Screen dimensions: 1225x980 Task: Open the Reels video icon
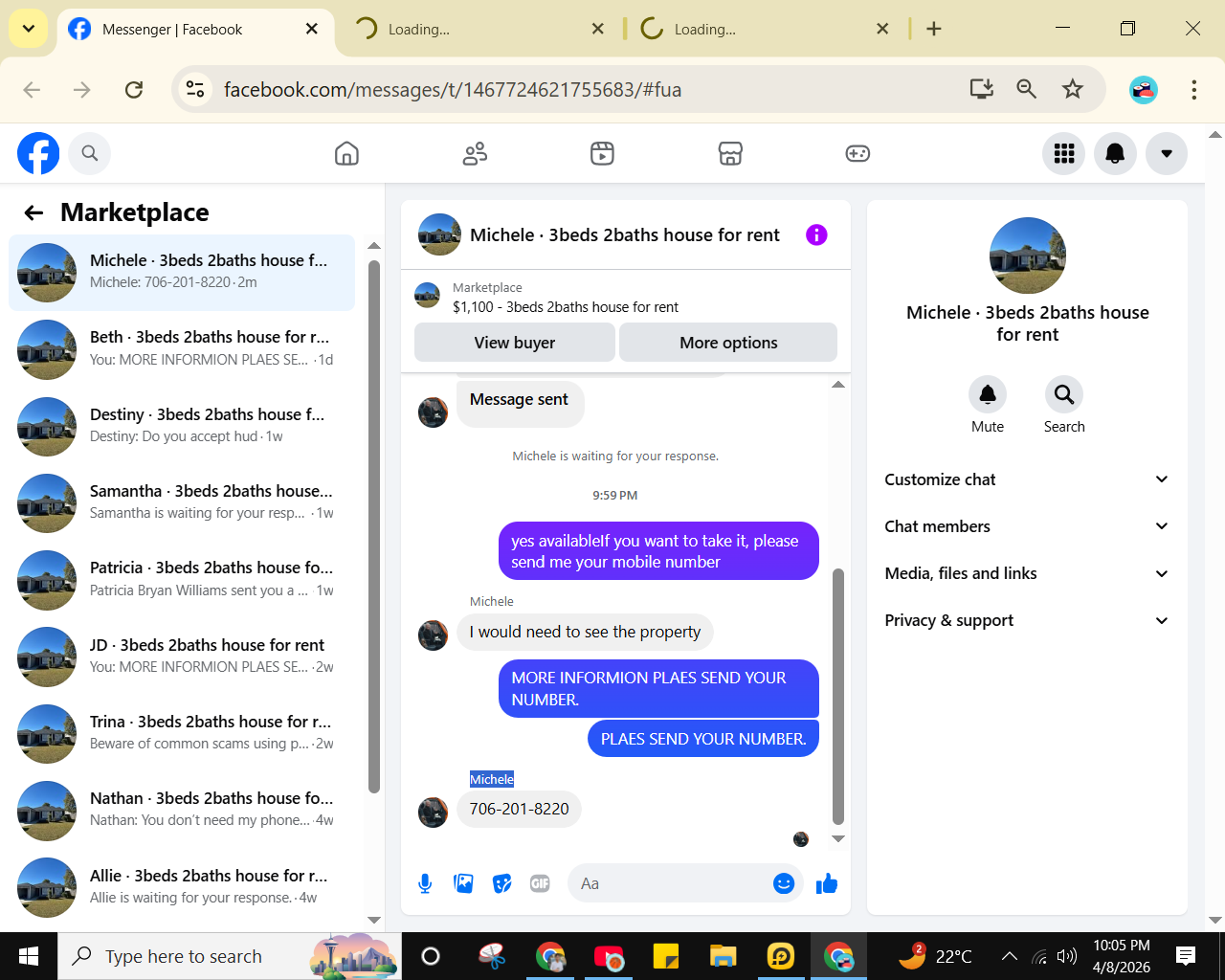(x=602, y=153)
